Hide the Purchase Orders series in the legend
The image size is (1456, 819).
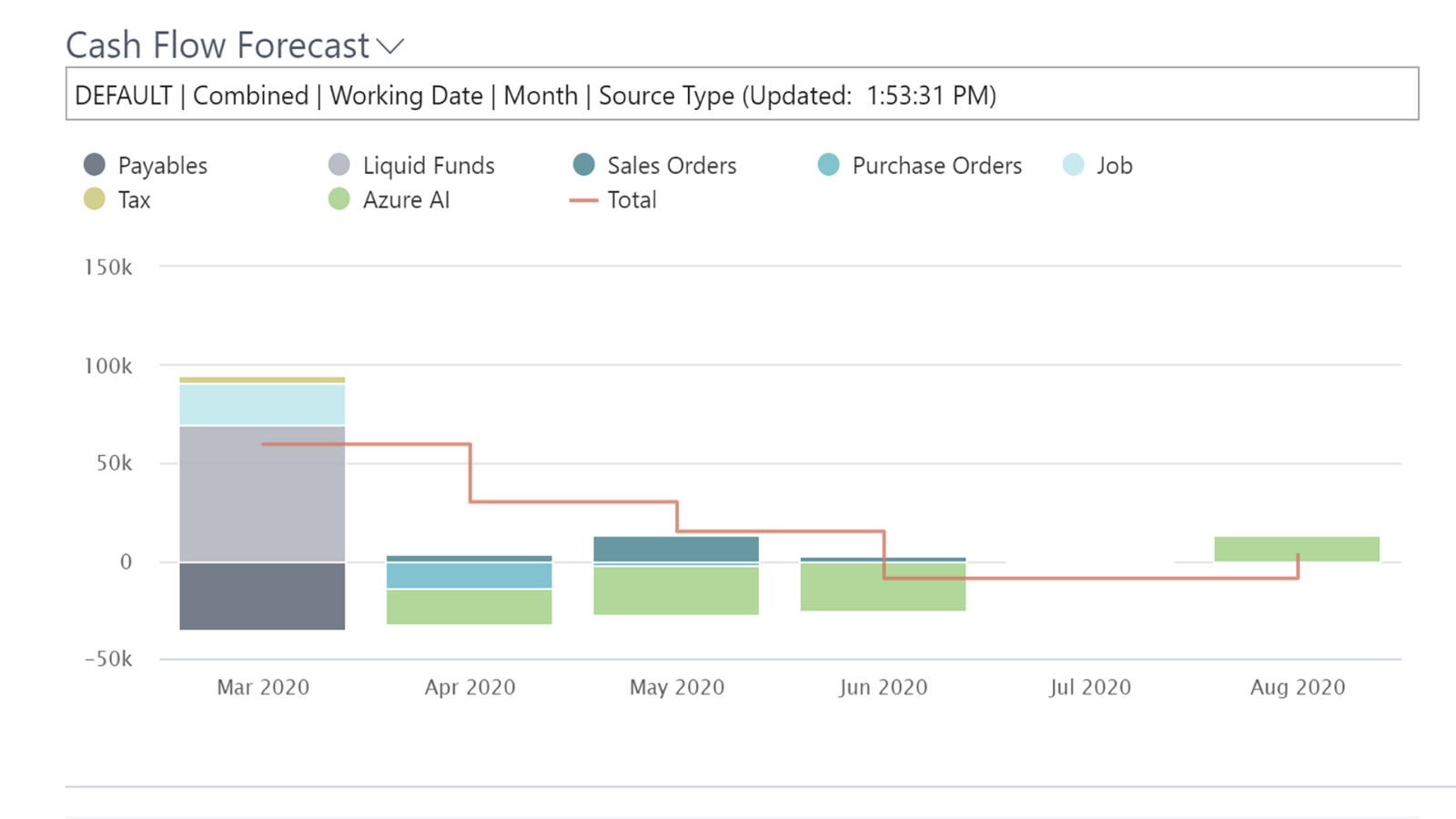[x=829, y=165]
